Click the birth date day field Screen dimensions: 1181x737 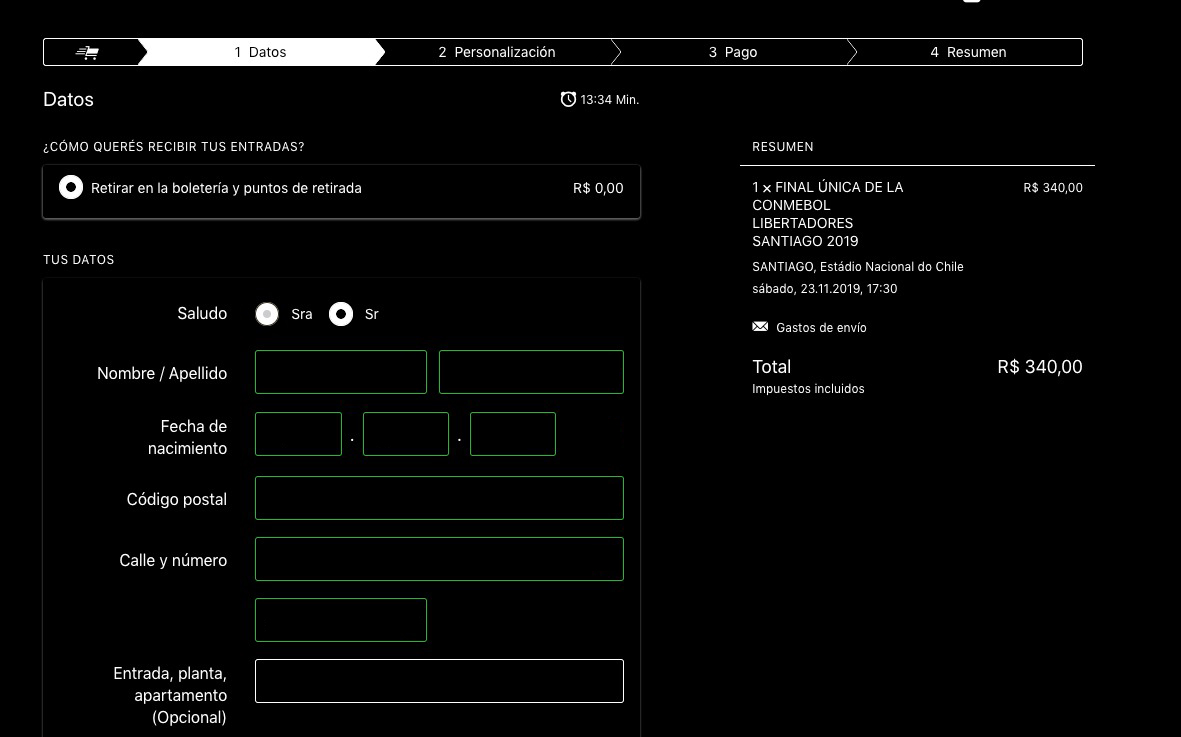point(298,434)
